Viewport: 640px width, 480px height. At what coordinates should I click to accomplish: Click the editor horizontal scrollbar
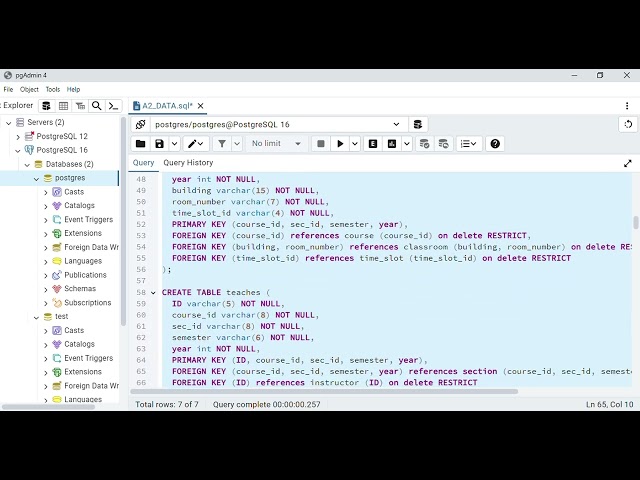tap(324, 391)
